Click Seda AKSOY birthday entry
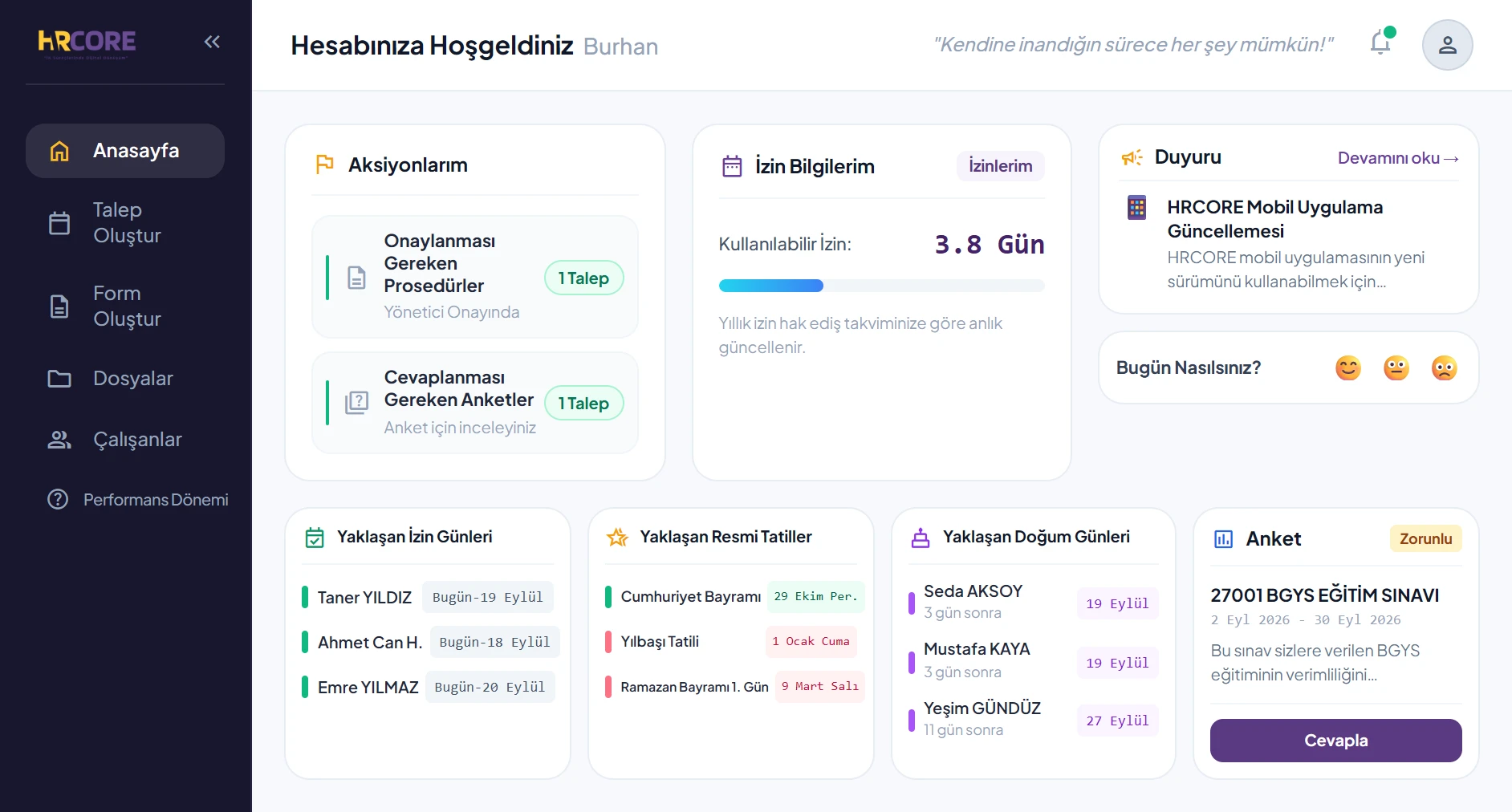The height and width of the screenshot is (812, 1512). [x=1033, y=602]
